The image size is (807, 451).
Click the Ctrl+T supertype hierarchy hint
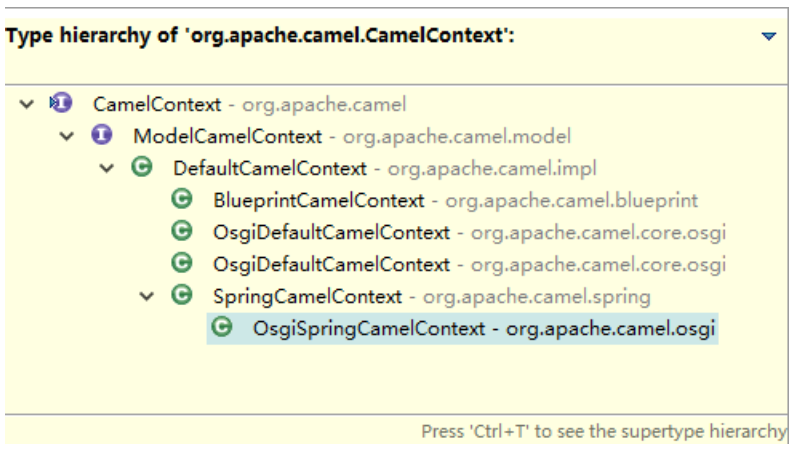click(x=603, y=431)
